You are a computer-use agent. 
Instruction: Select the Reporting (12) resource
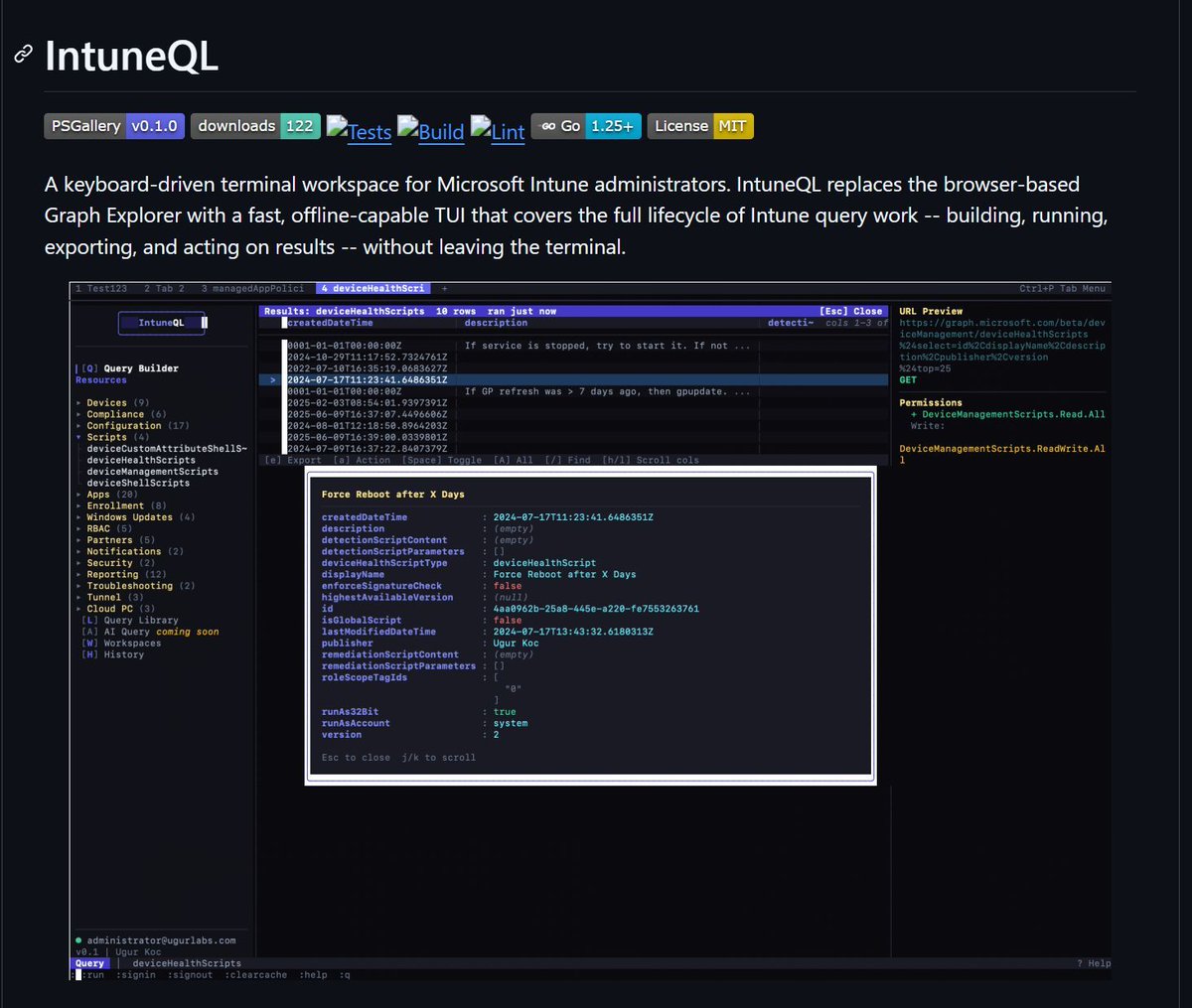pyautogui.click(x=126, y=575)
